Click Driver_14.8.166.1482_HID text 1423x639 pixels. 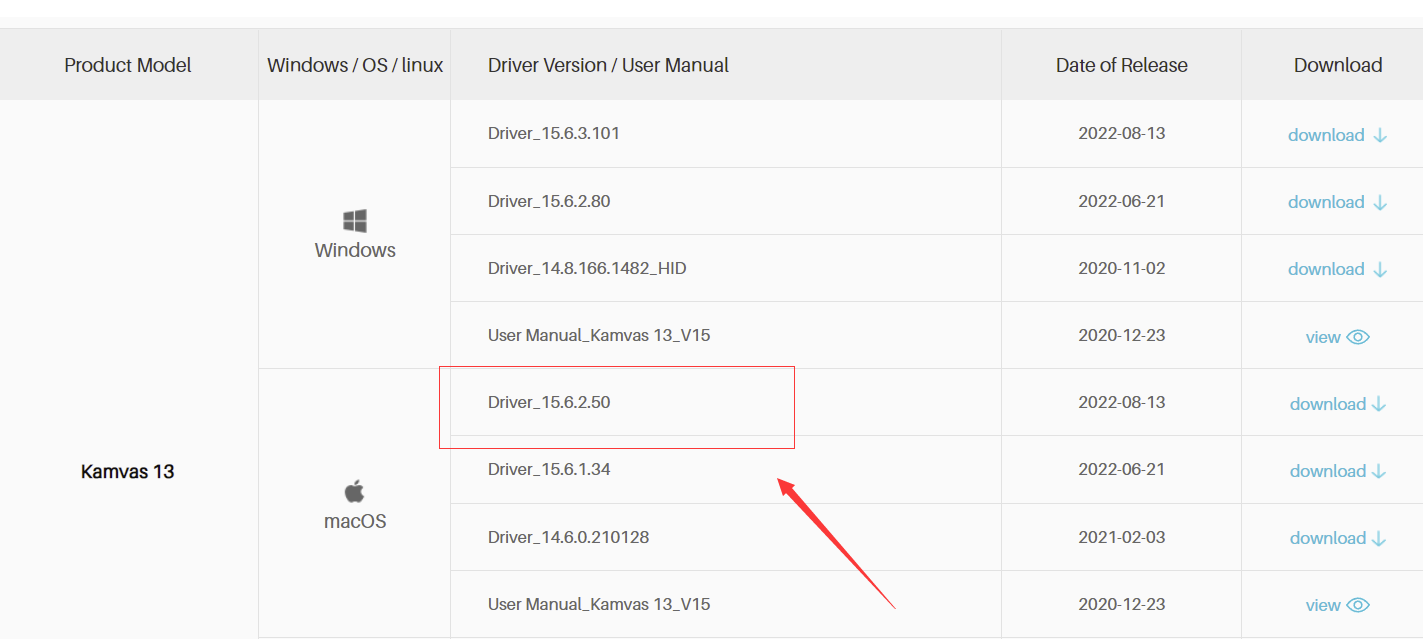[587, 268]
